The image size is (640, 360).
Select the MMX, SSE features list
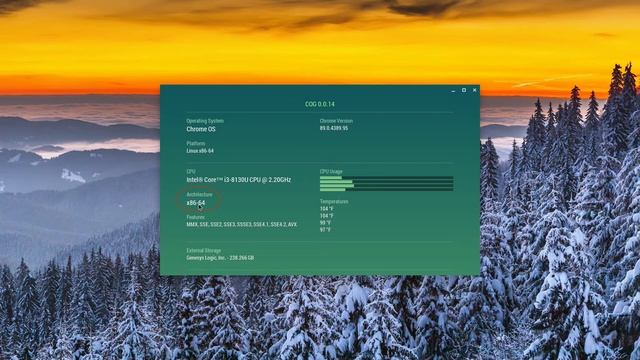coord(242,224)
